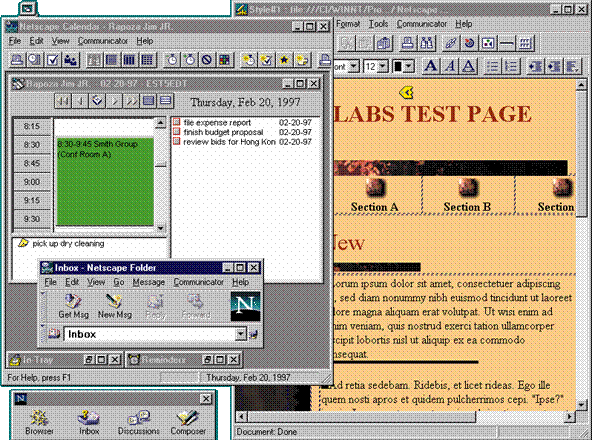Toggle Bold A button in Composer
The image size is (592, 440).
430,66
